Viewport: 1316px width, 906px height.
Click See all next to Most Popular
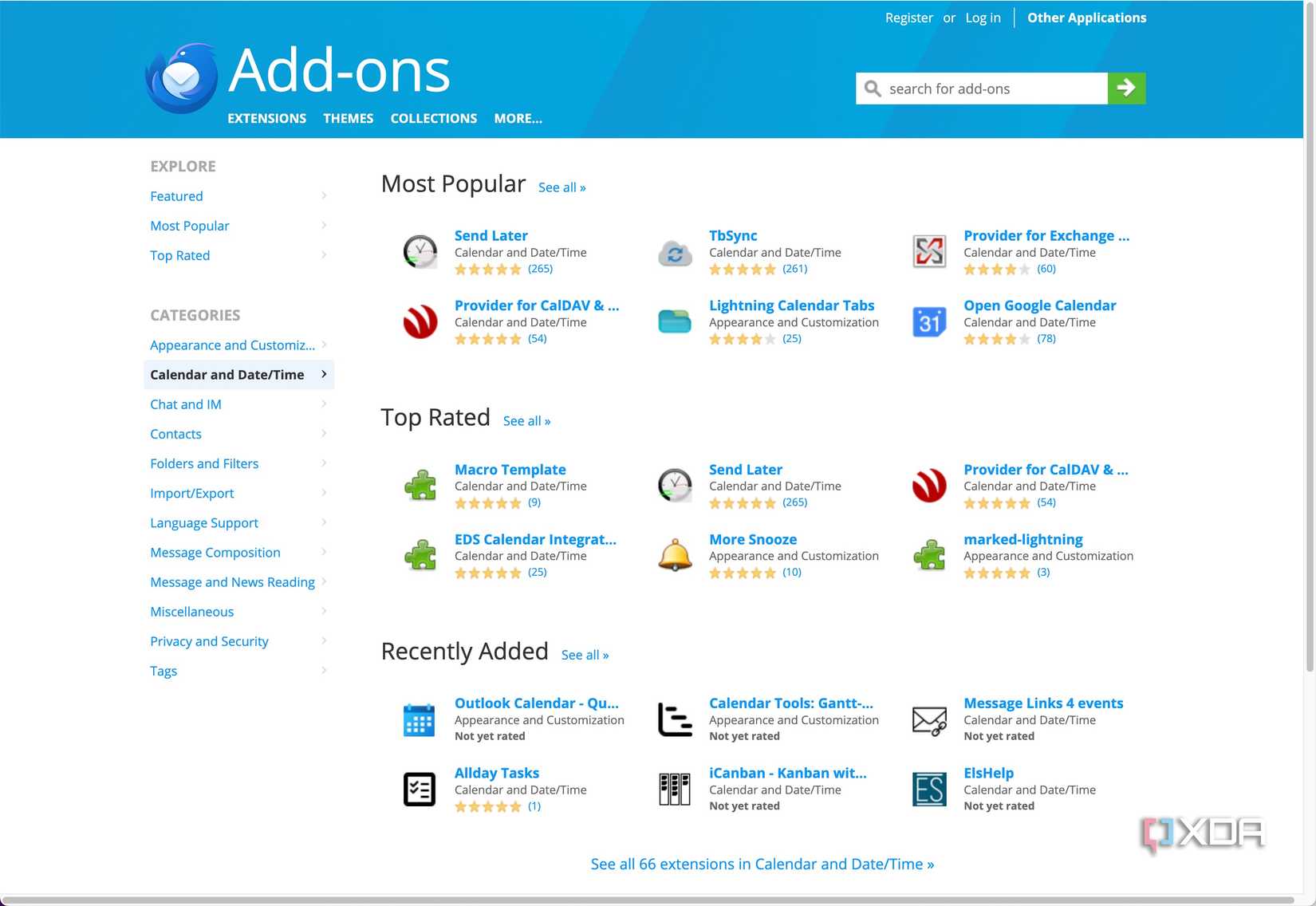coord(561,187)
